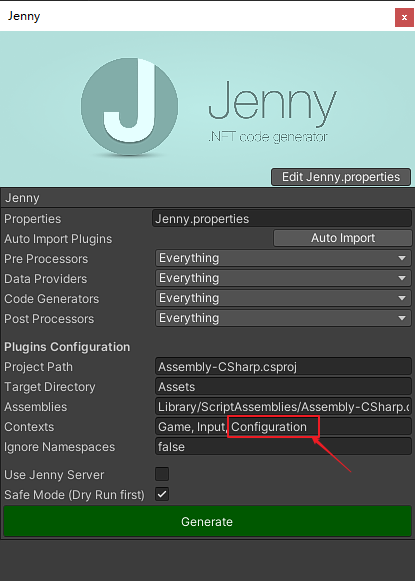Click the Auto Import button

(343, 238)
